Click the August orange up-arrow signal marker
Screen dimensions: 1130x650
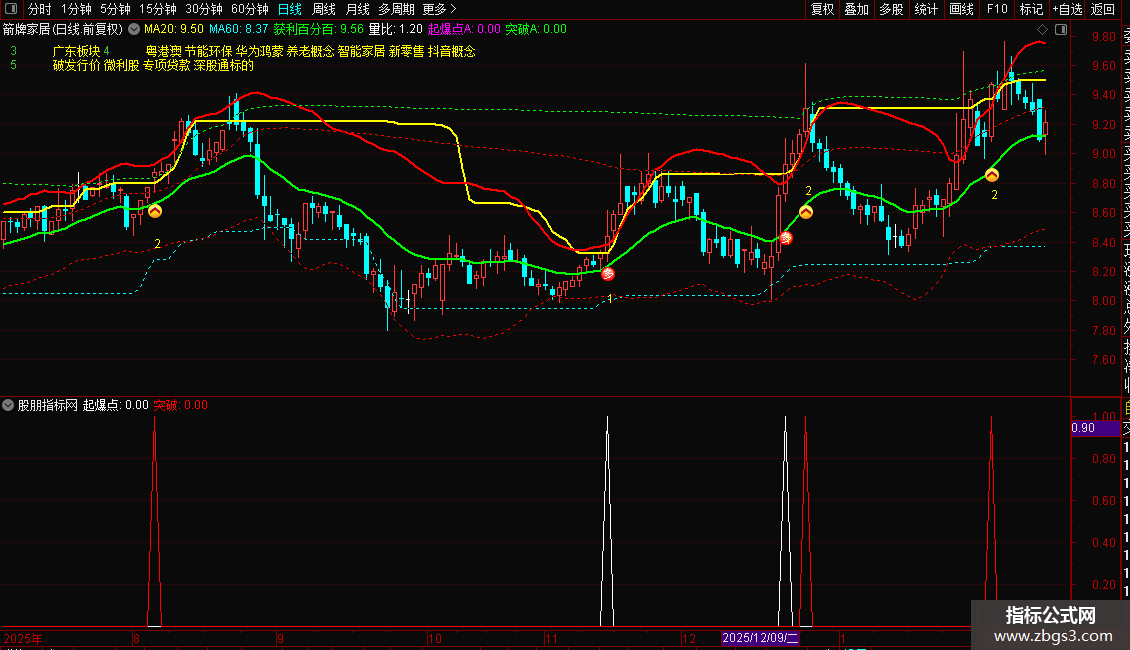click(x=155, y=211)
